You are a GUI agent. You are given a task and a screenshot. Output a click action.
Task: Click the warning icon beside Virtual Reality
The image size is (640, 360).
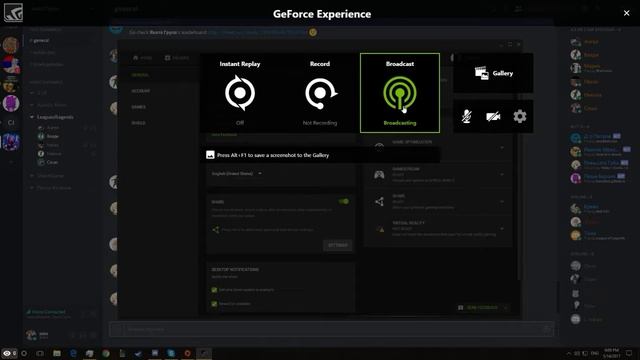(x=381, y=229)
